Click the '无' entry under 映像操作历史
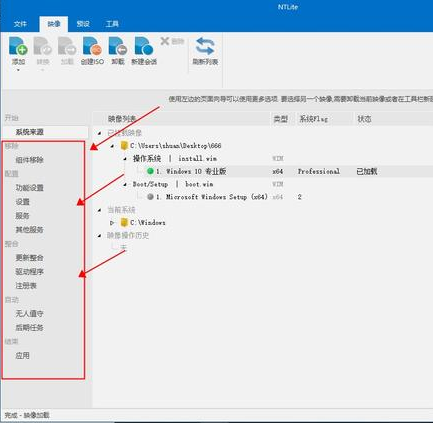 pos(124,248)
